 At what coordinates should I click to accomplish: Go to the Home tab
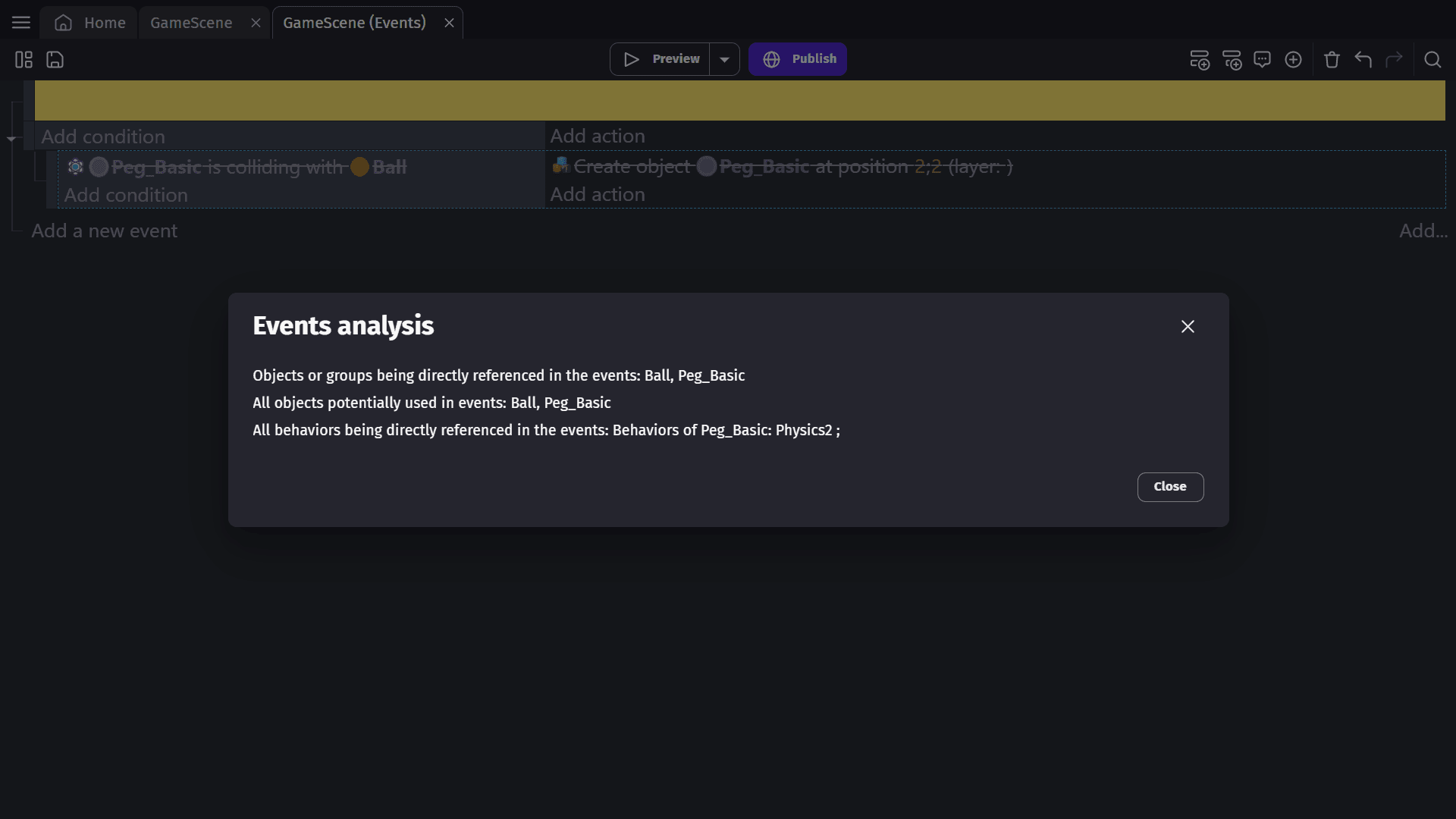[89, 23]
